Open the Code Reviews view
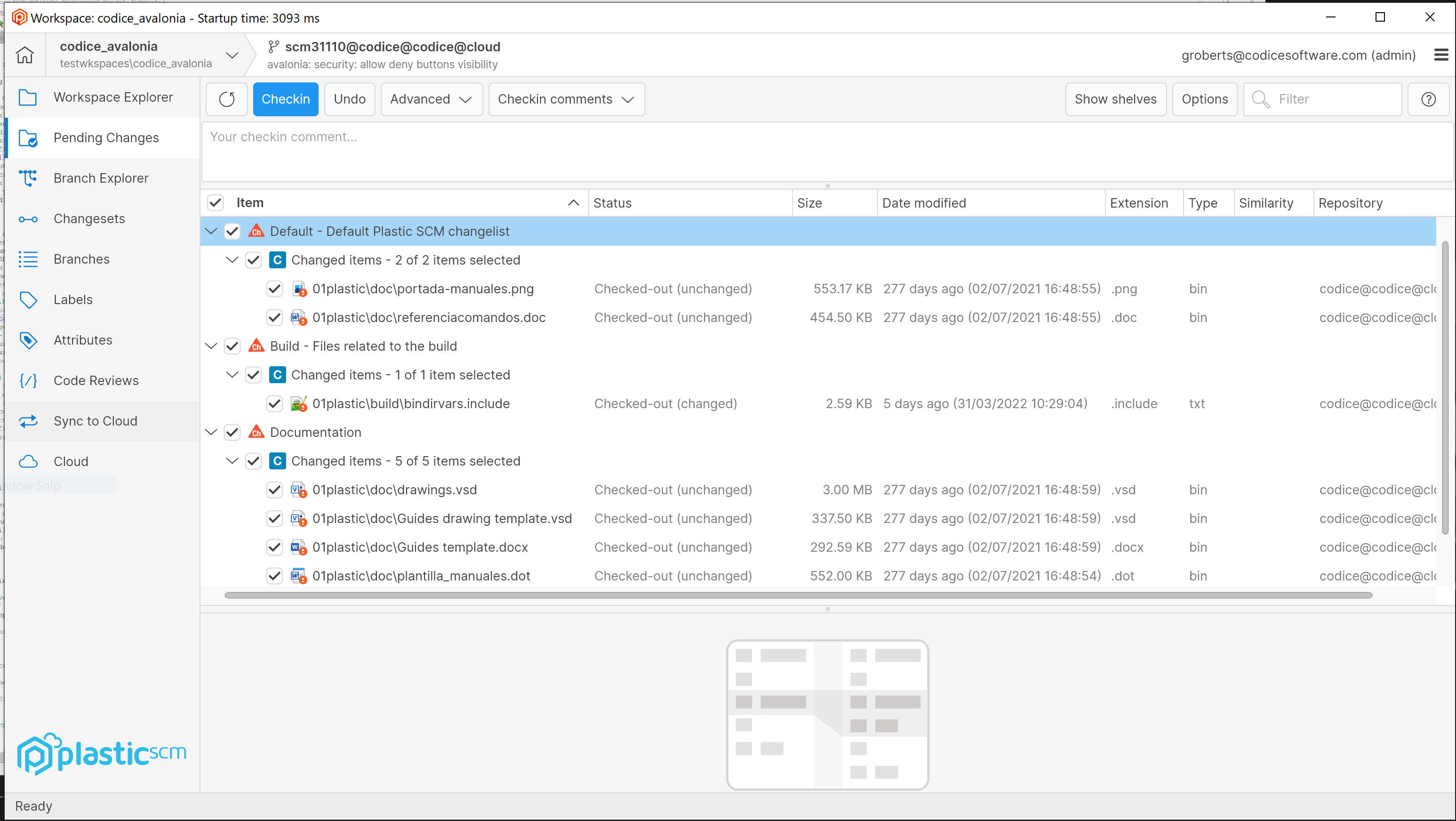 tap(96, 380)
